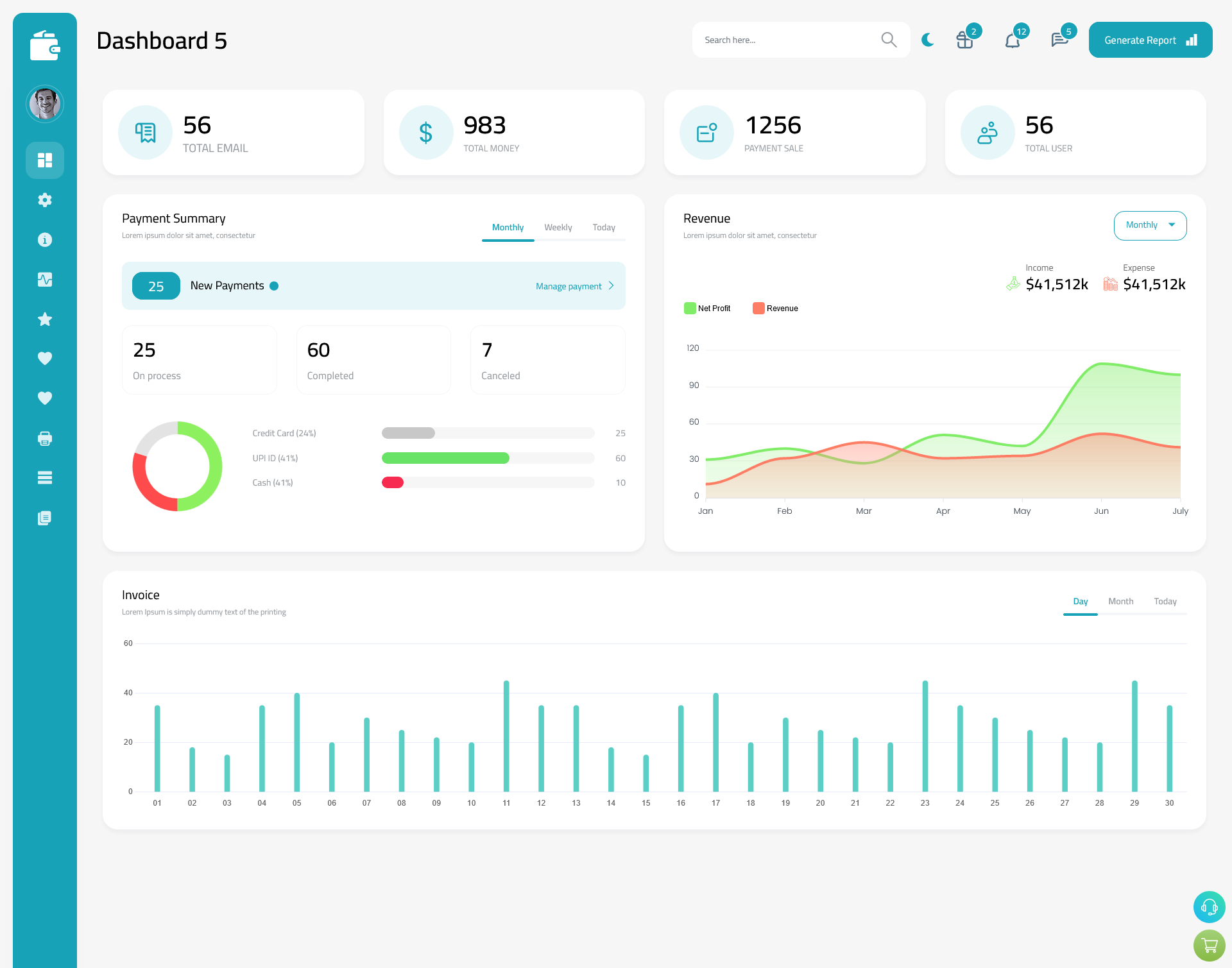Image resolution: width=1232 pixels, height=968 pixels.
Task: Switch to Month tab in Invoice section
Action: (x=1120, y=601)
